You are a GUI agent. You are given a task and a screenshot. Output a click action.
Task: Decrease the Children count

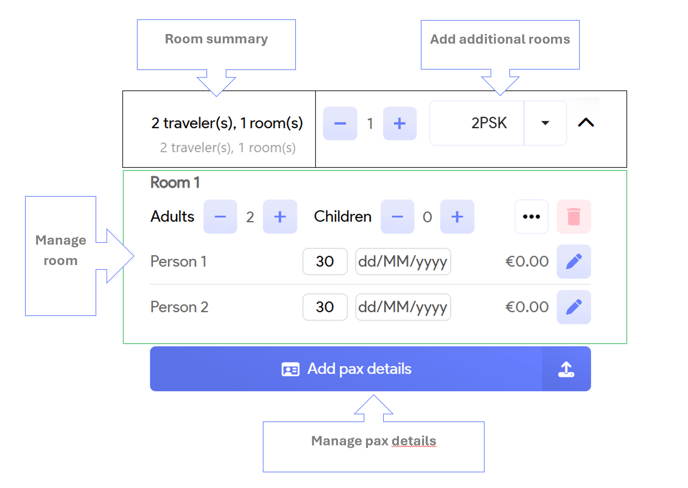(398, 217)
